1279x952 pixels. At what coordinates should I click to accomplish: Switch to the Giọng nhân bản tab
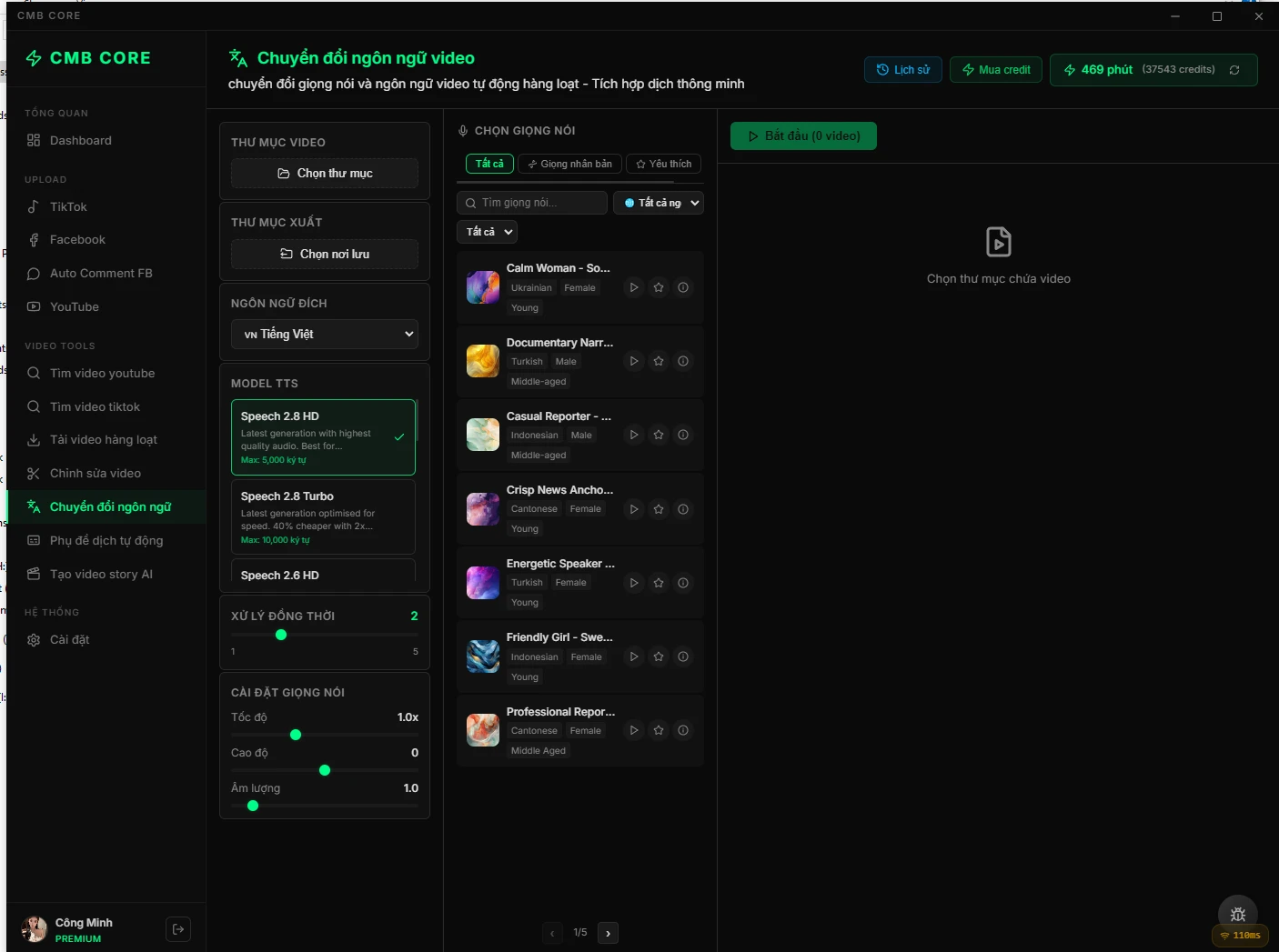point(569,164)
